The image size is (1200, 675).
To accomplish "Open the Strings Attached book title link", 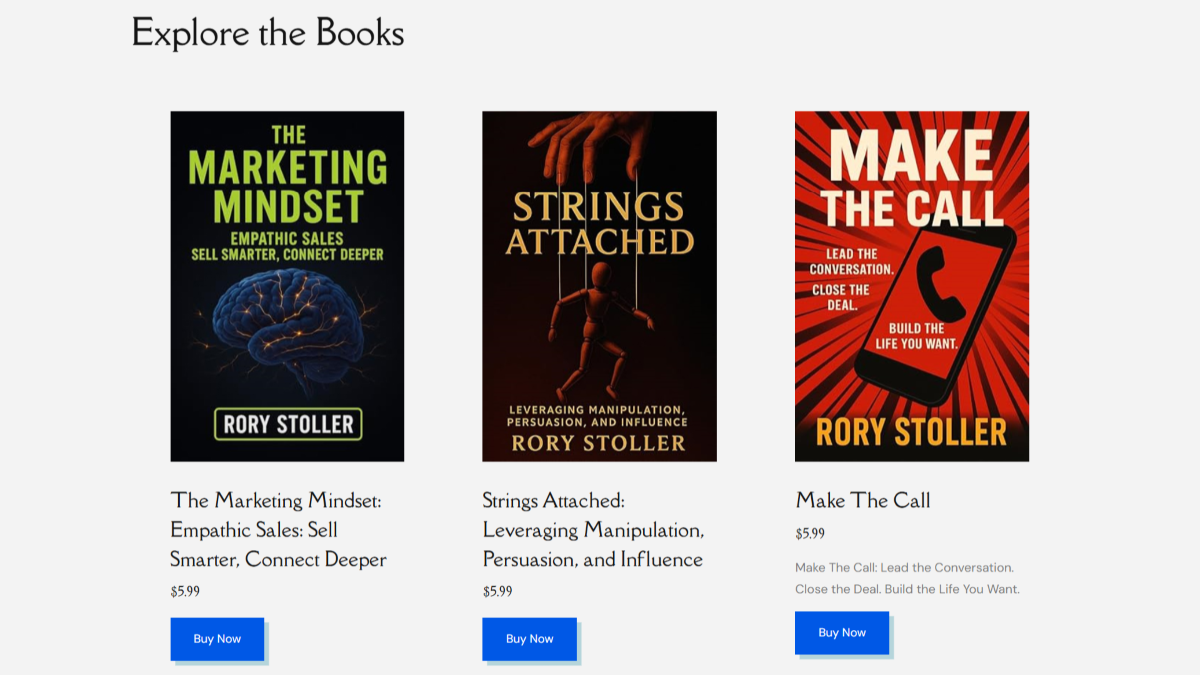I will pos(592,530).
